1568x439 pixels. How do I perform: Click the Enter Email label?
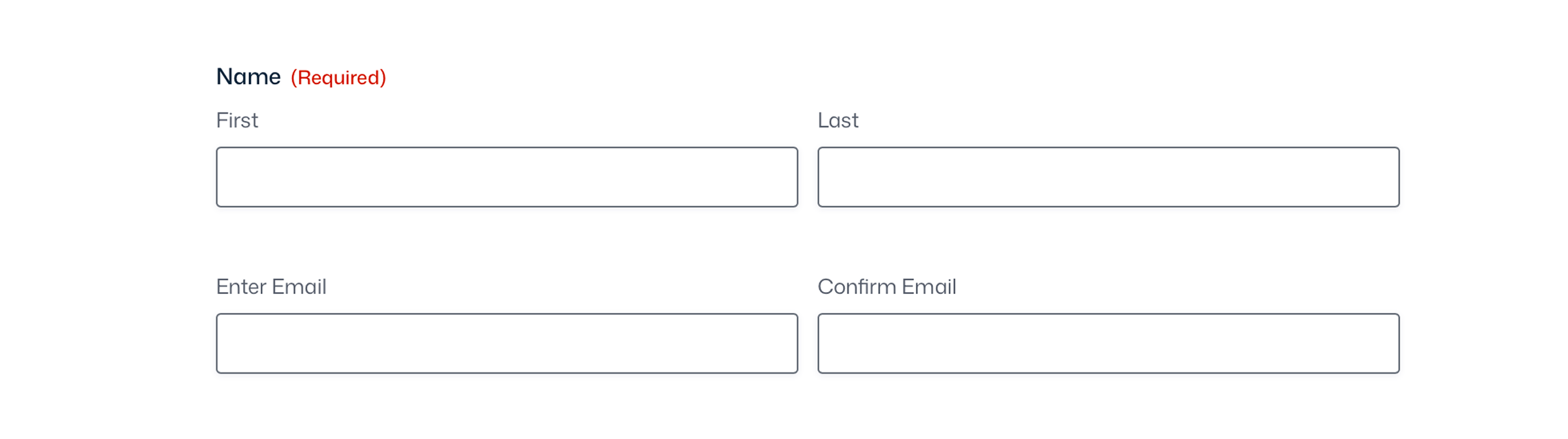tap(271, 287)
